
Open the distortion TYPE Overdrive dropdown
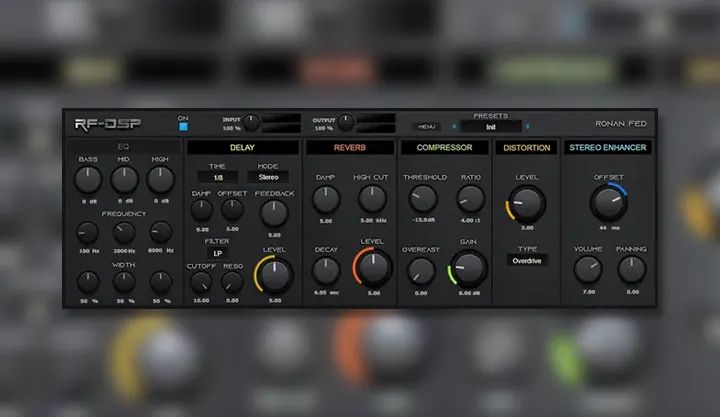(x=527, y=260)
